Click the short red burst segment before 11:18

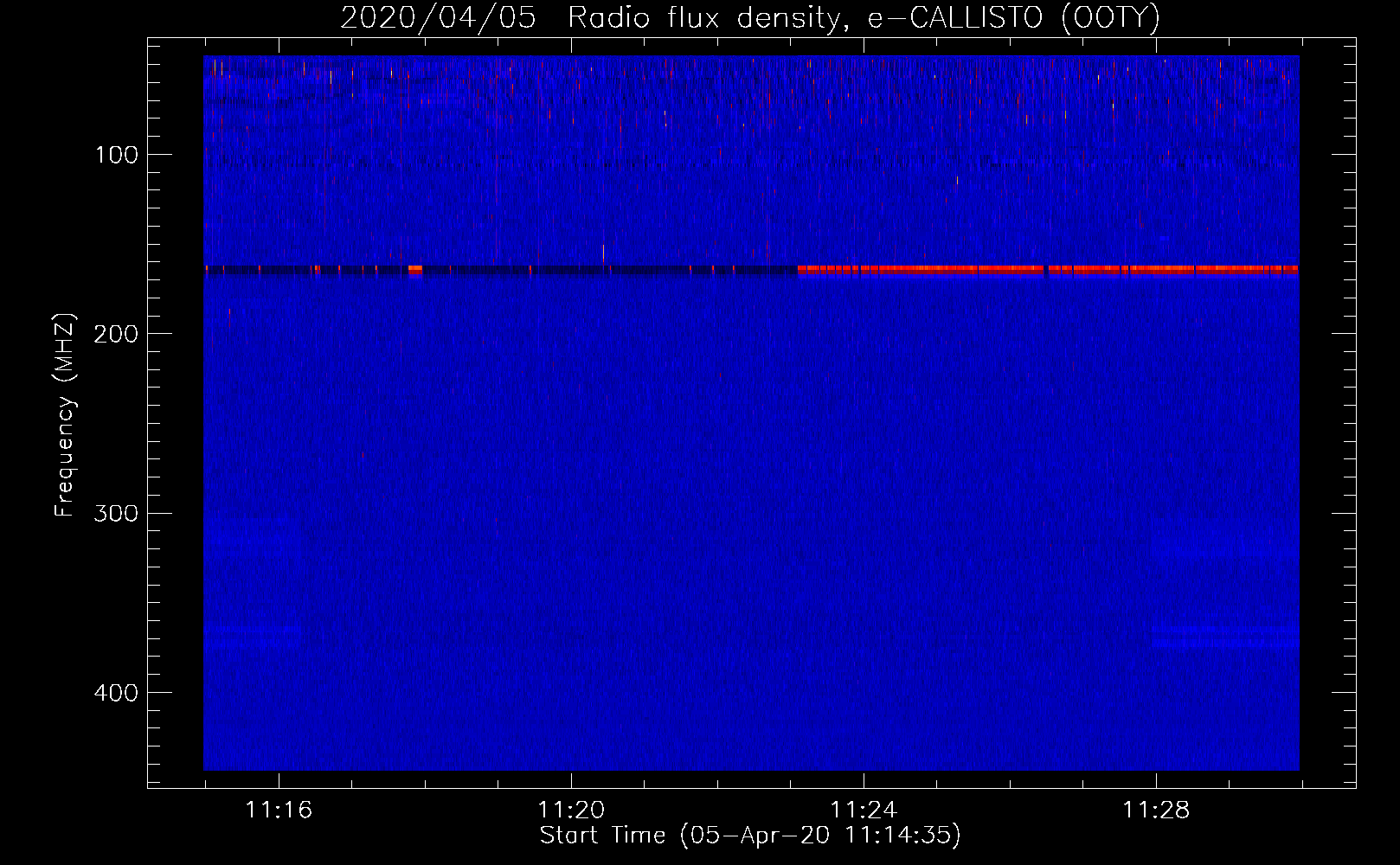click(415, 270)
